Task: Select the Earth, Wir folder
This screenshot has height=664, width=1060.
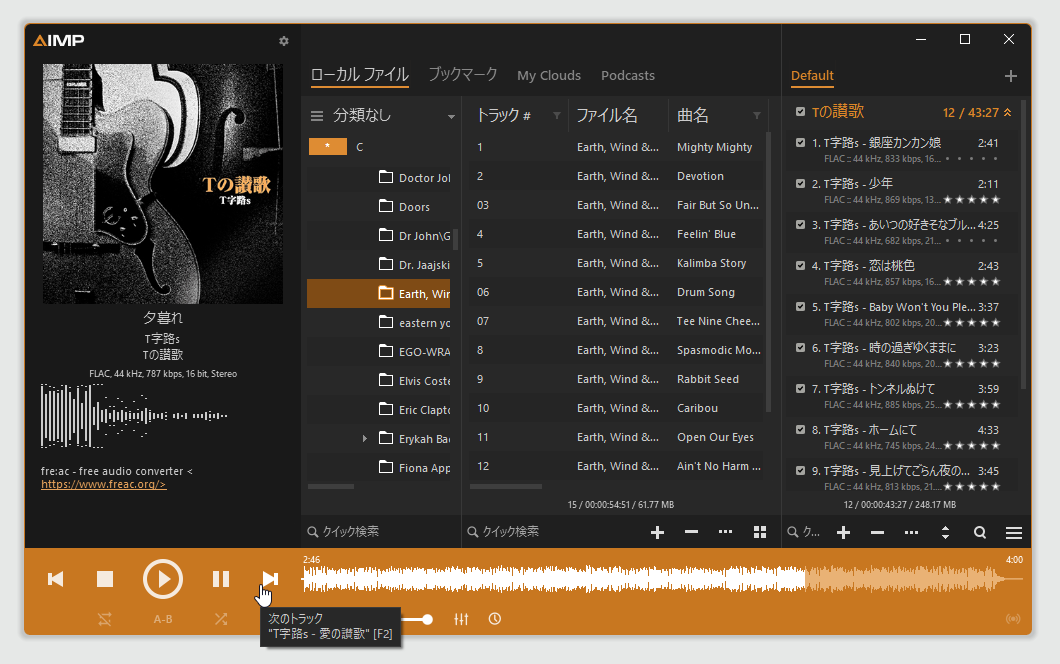Action: point(379,293)
